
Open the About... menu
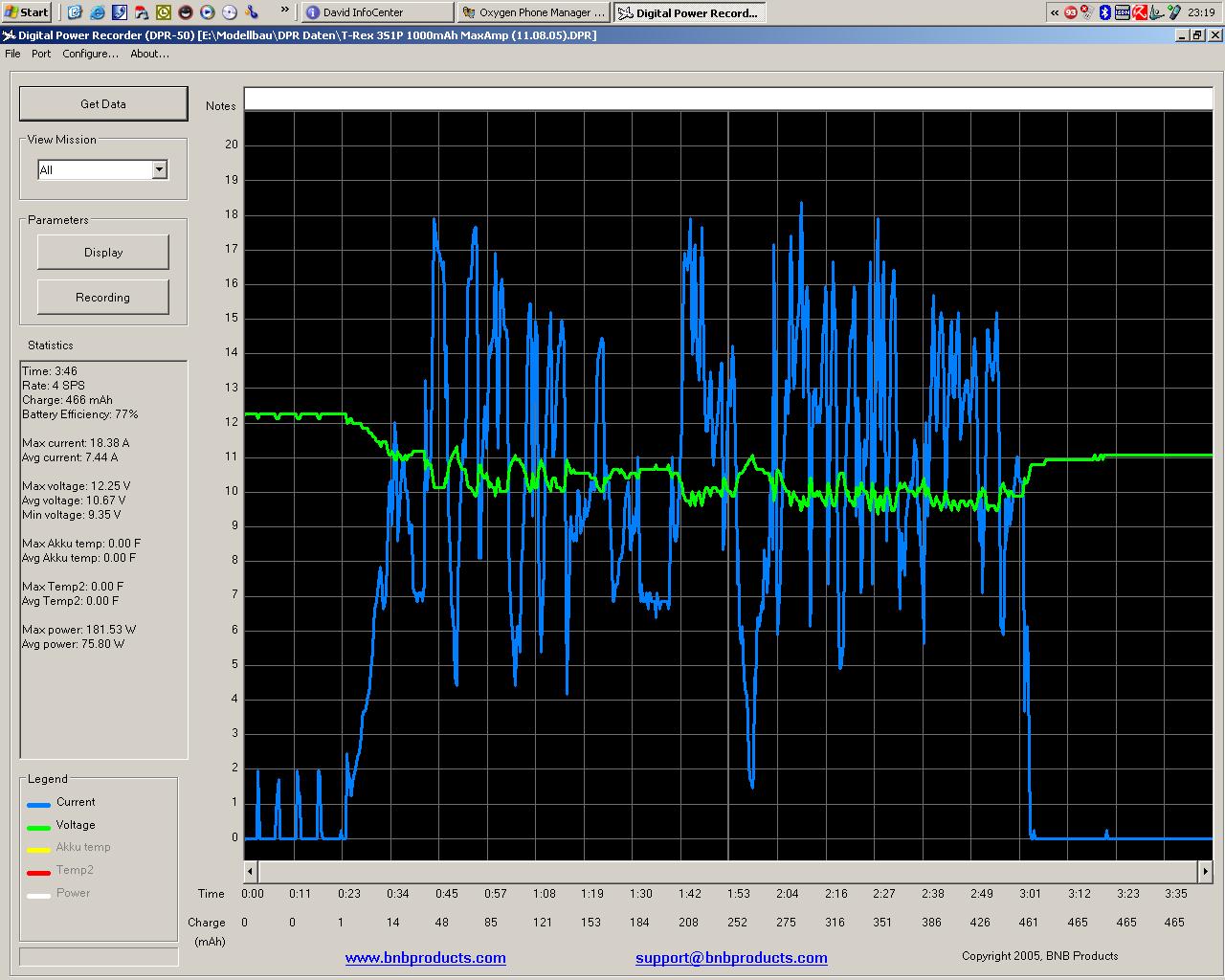(x=149, y=54)
